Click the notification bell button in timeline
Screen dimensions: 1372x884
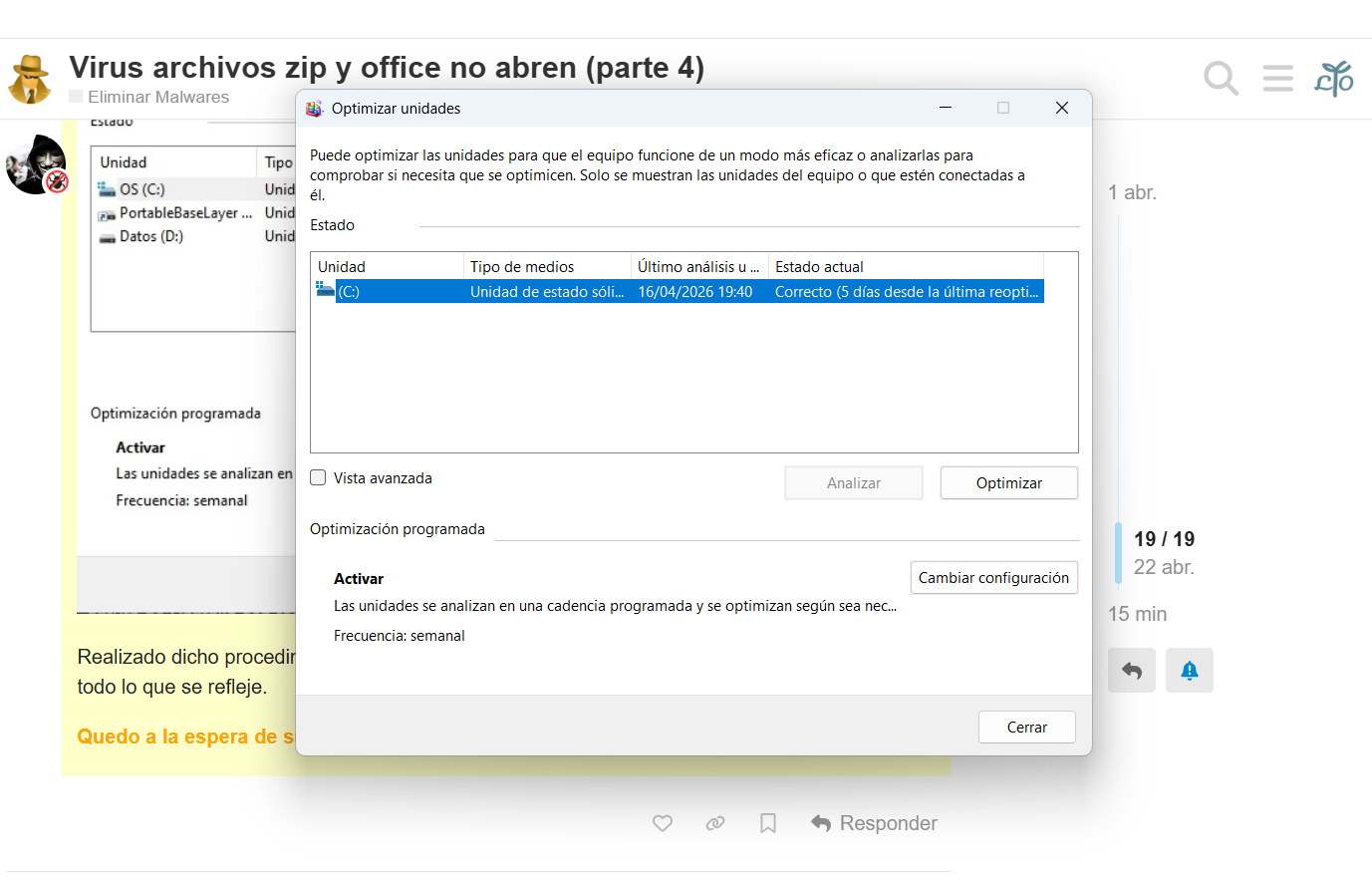[x=1190, y=671]
